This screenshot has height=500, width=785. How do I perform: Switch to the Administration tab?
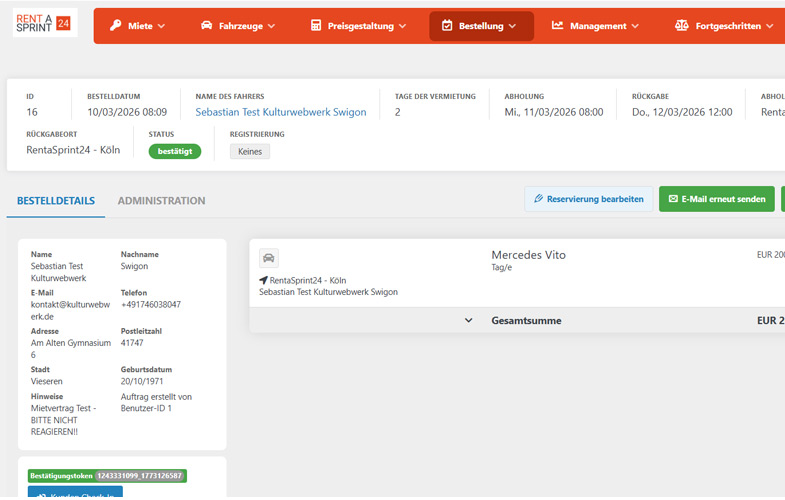[x=161, y=201]
